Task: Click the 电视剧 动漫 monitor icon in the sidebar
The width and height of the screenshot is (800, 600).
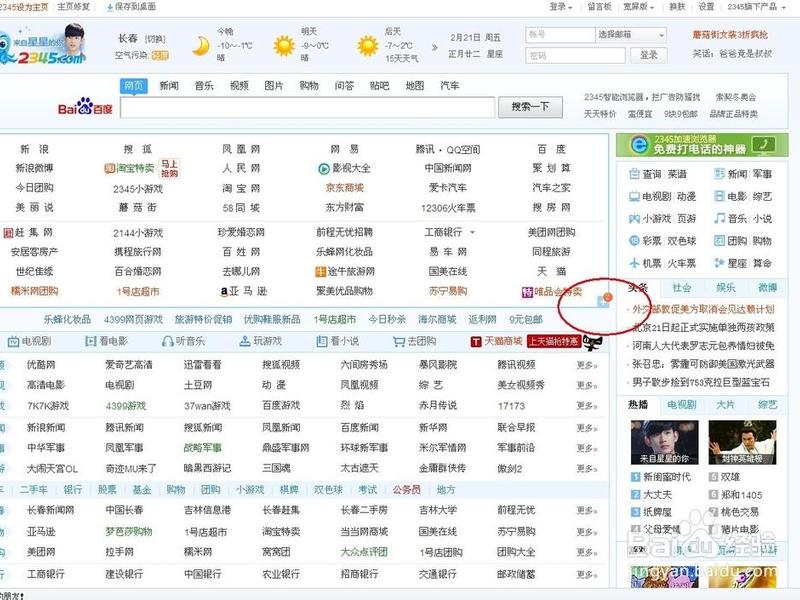Action: click(634, 196)
